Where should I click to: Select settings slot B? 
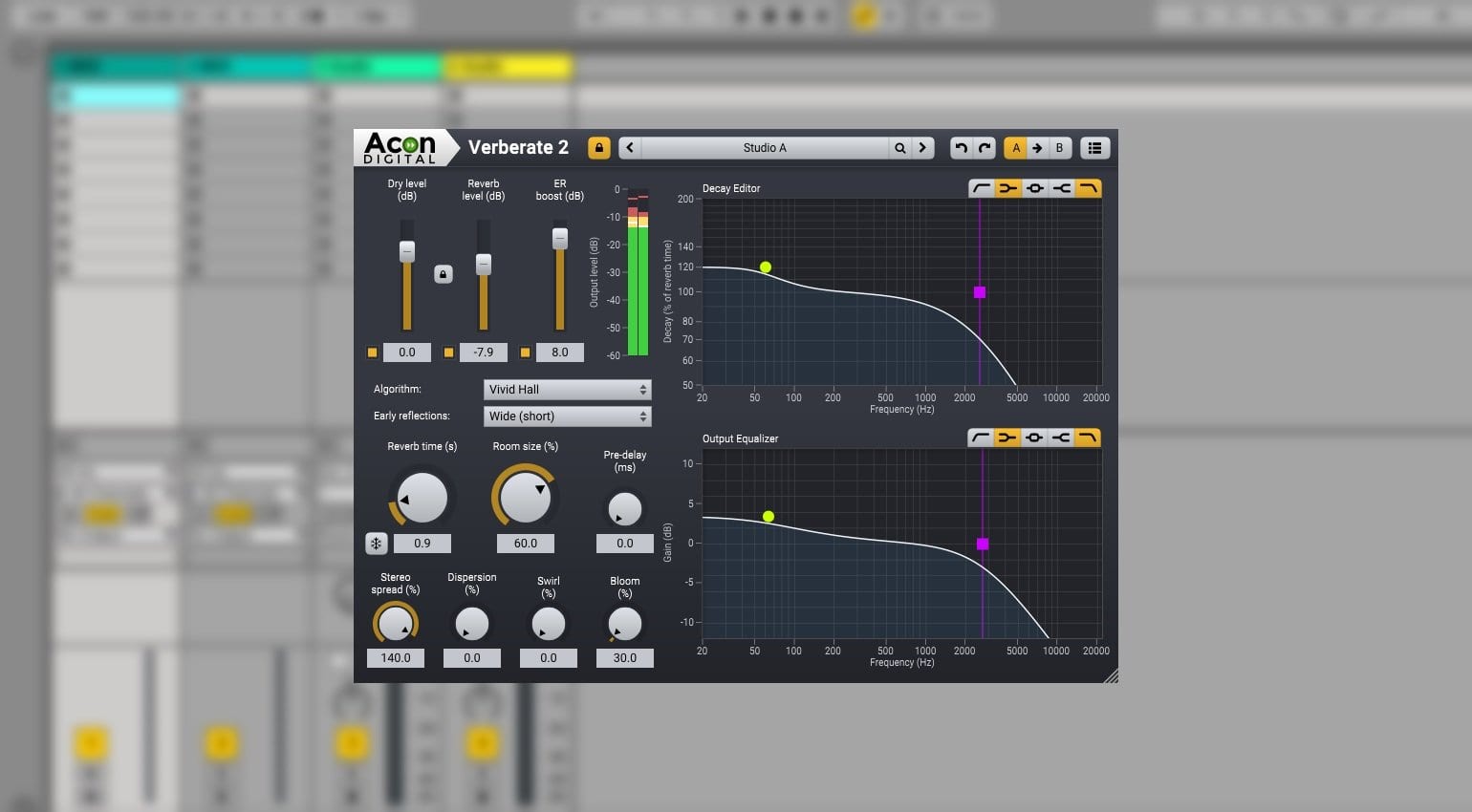pyautogui.click(x=1059, y=148)
